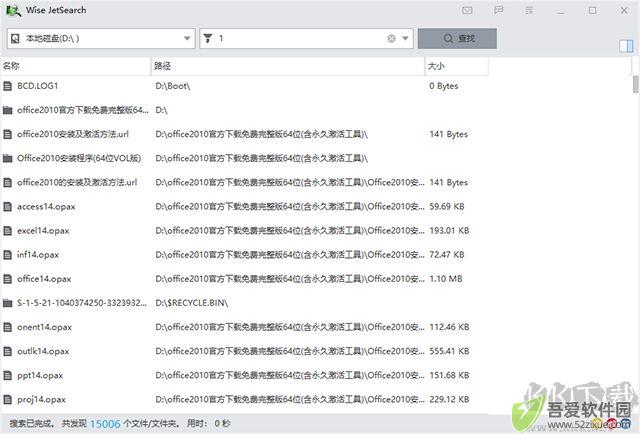The image size is (640, 434).
Task: Click the filter funnel icon in search box
Action: click(208, 38)
